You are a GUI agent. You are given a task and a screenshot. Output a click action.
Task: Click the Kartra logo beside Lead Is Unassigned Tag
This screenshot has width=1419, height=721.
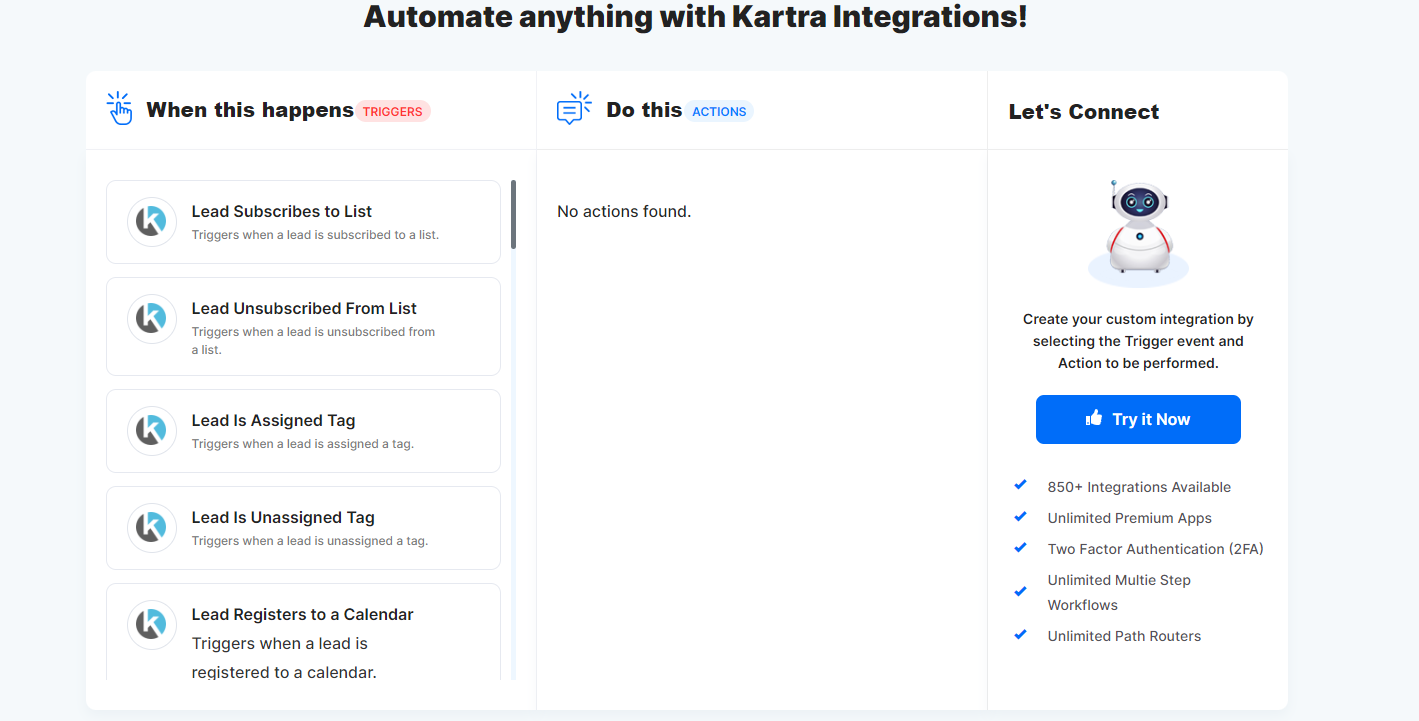[x=152, y=528]
